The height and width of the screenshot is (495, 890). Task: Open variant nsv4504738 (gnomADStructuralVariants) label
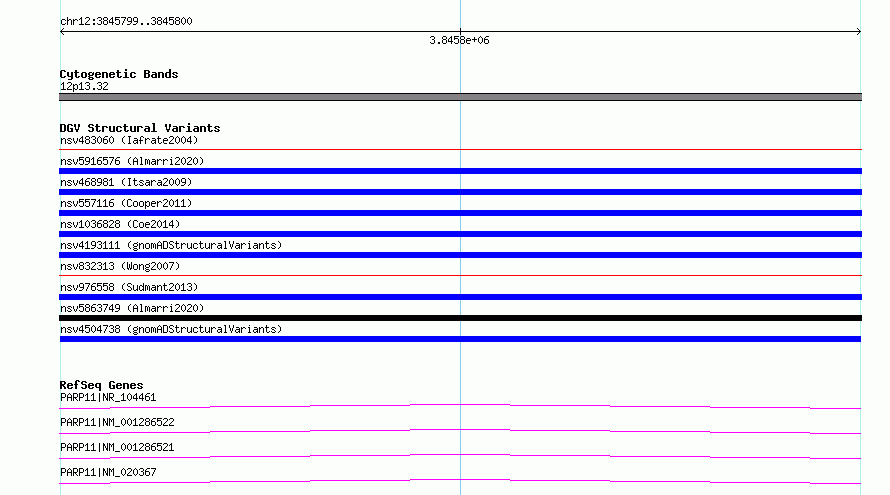coord(171,329)
